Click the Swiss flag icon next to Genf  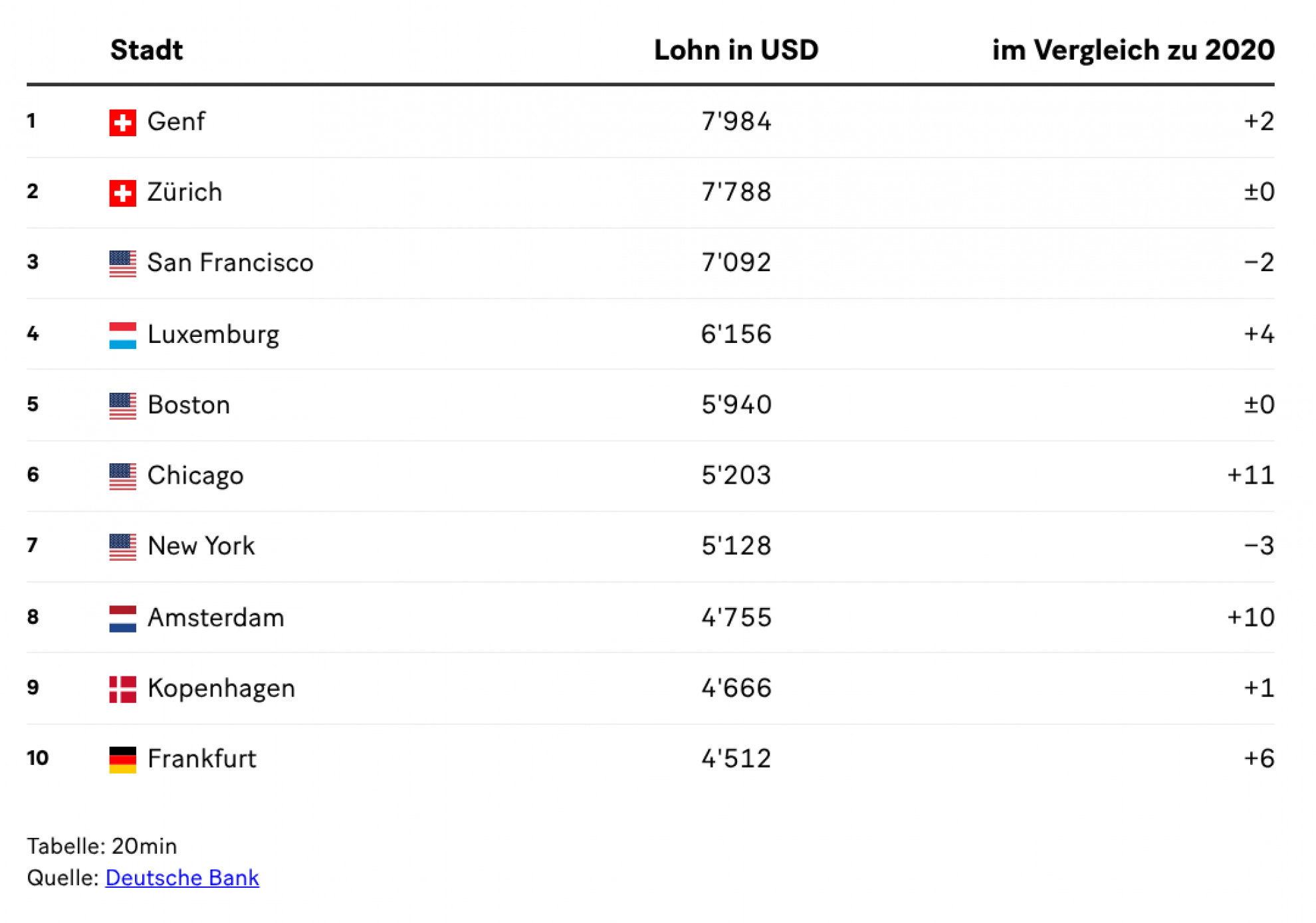point(123,122)
